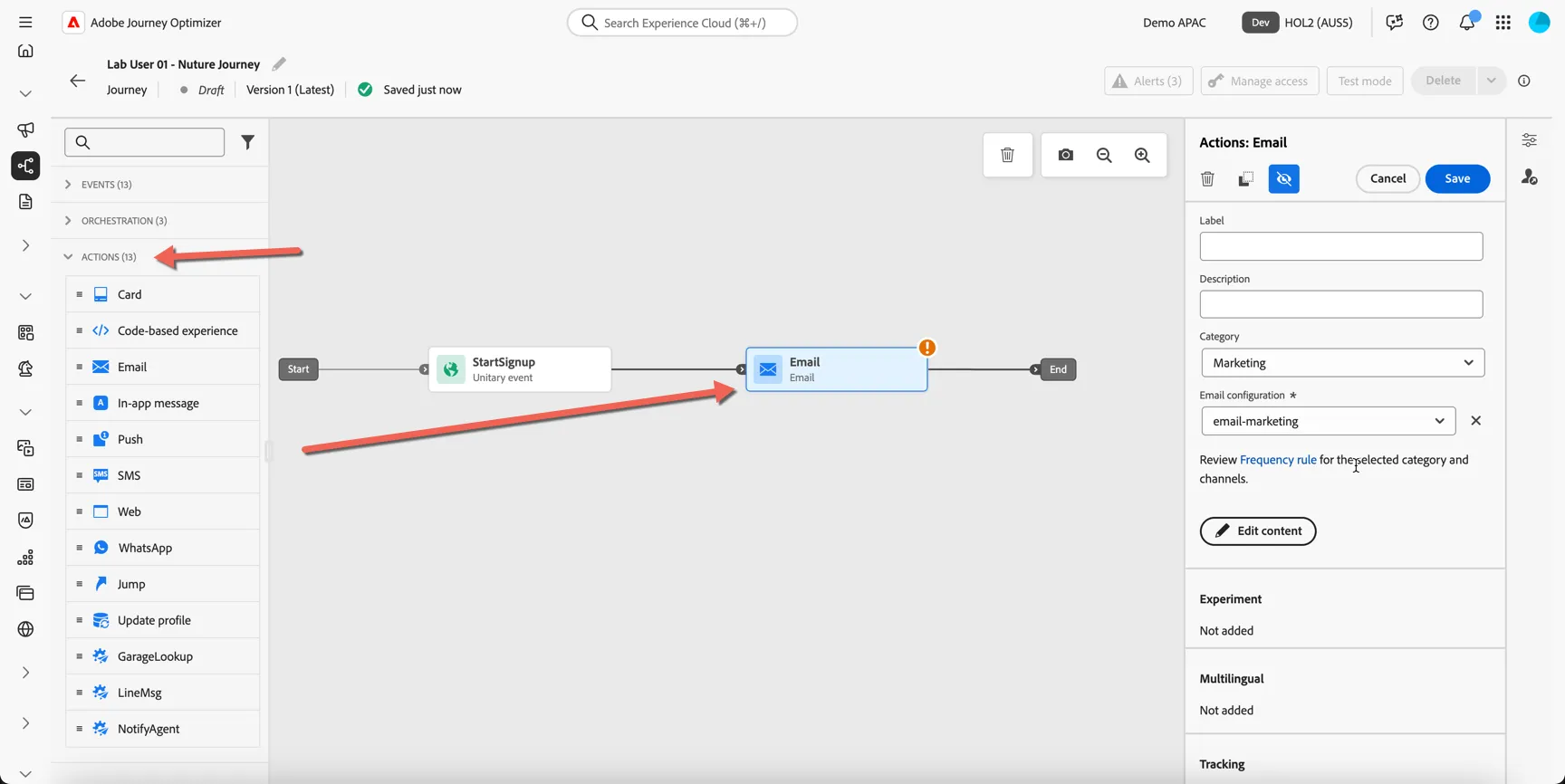The height and width of the screenshot is (784, 1565).
Task: Open notifications bell
Action: (x=1467, y=22)
